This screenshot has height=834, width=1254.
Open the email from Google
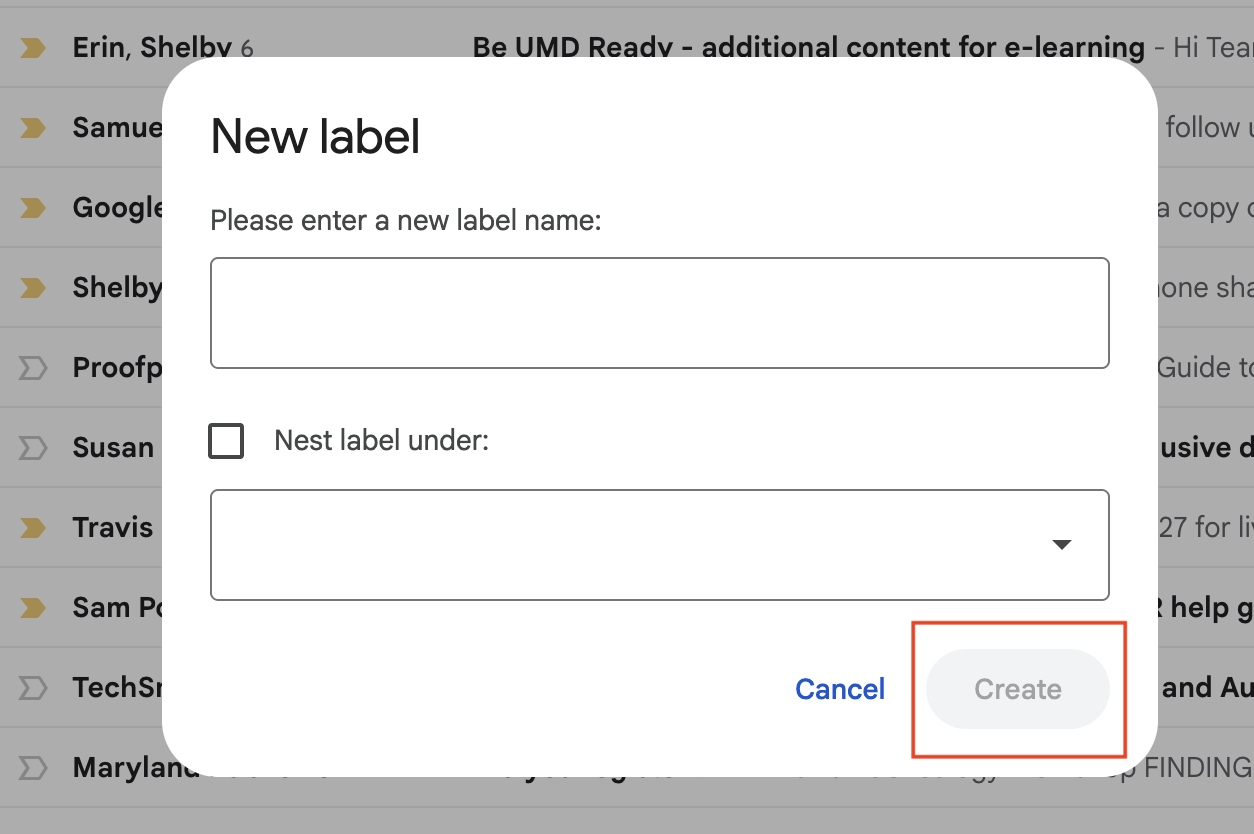118,207
